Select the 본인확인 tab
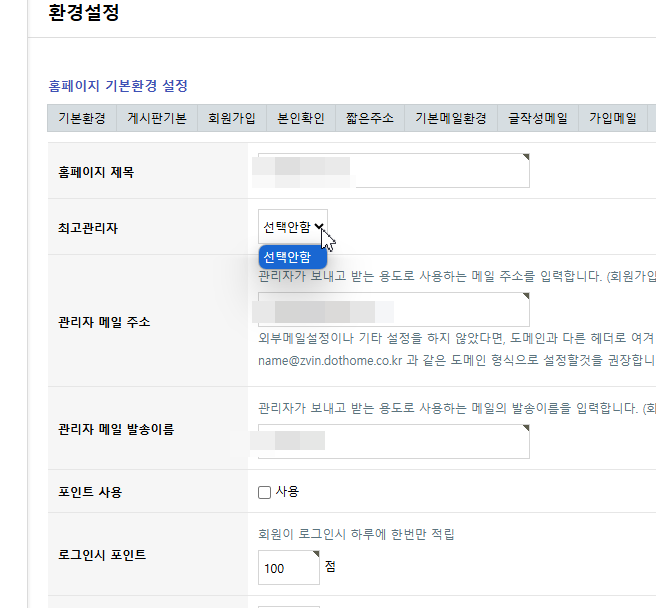Image resolution: width=656 pixels, height=608 pixels. [301, 118]
